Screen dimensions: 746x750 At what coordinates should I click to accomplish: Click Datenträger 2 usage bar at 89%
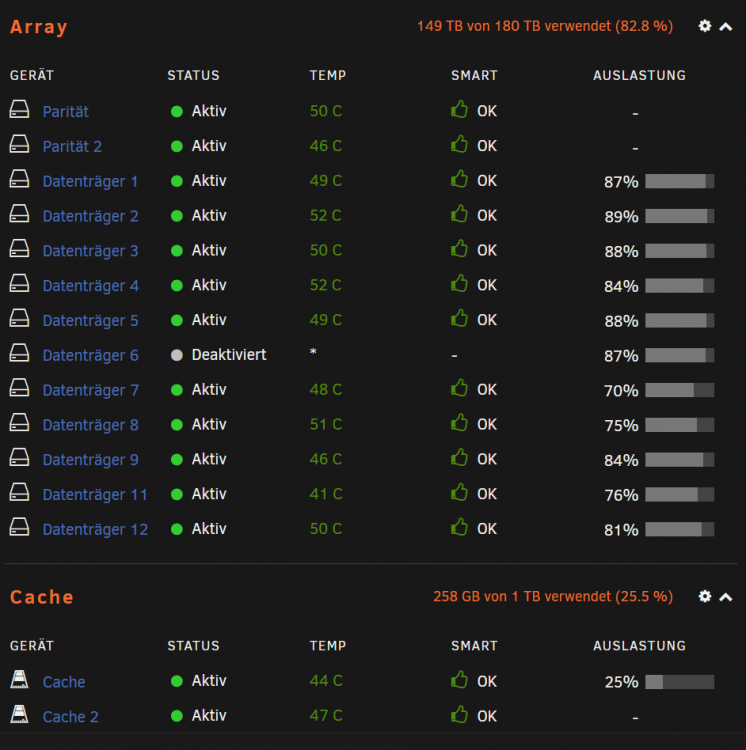point(680,216)
